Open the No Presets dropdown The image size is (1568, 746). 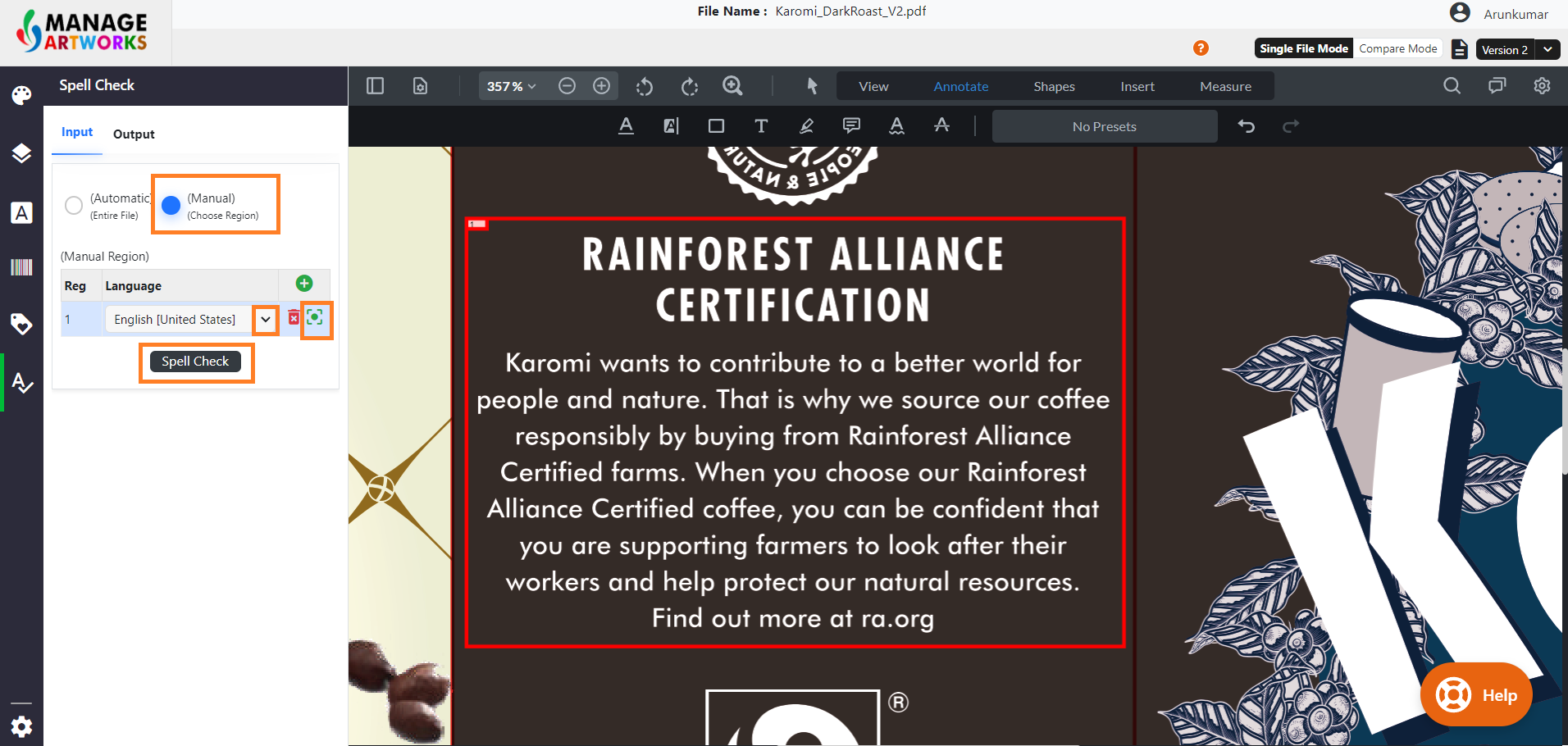click(1105, 126)
